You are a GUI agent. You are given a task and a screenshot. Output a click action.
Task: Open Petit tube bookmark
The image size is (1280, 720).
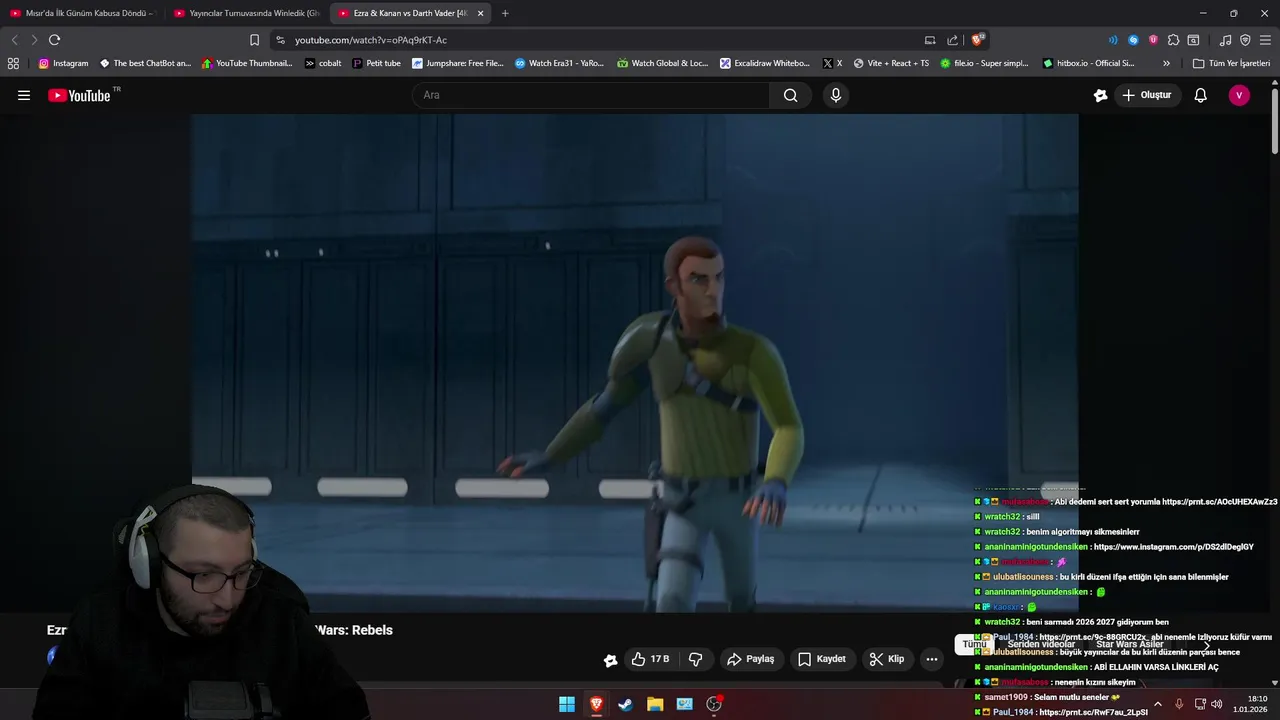[x=377, y=63]
